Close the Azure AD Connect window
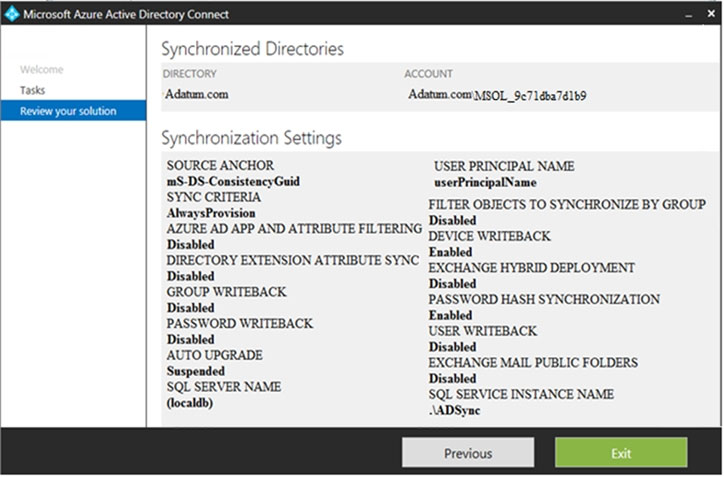This screenshot has height=477, width=724. [x=709, y=15]
